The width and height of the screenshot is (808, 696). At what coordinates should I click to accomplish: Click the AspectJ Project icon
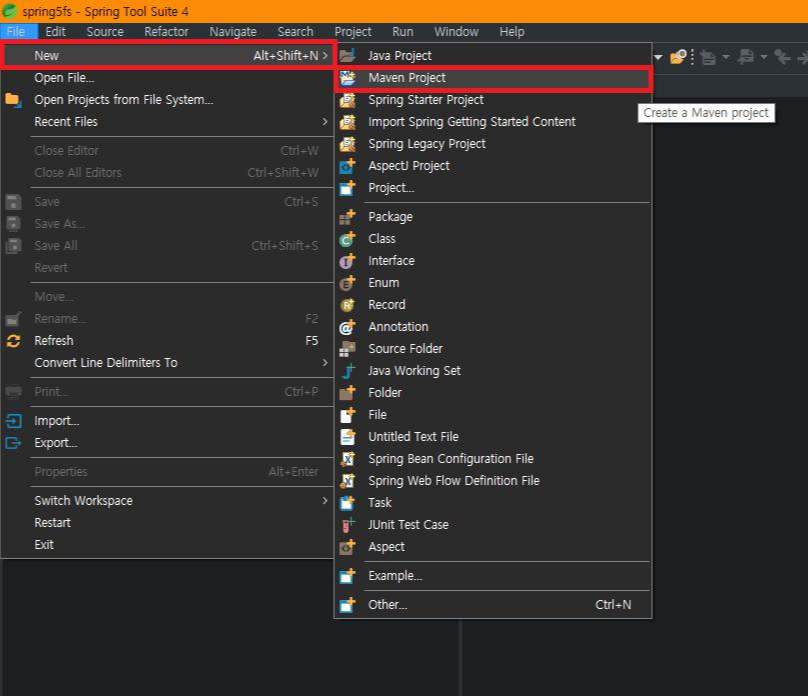(348, 166)
